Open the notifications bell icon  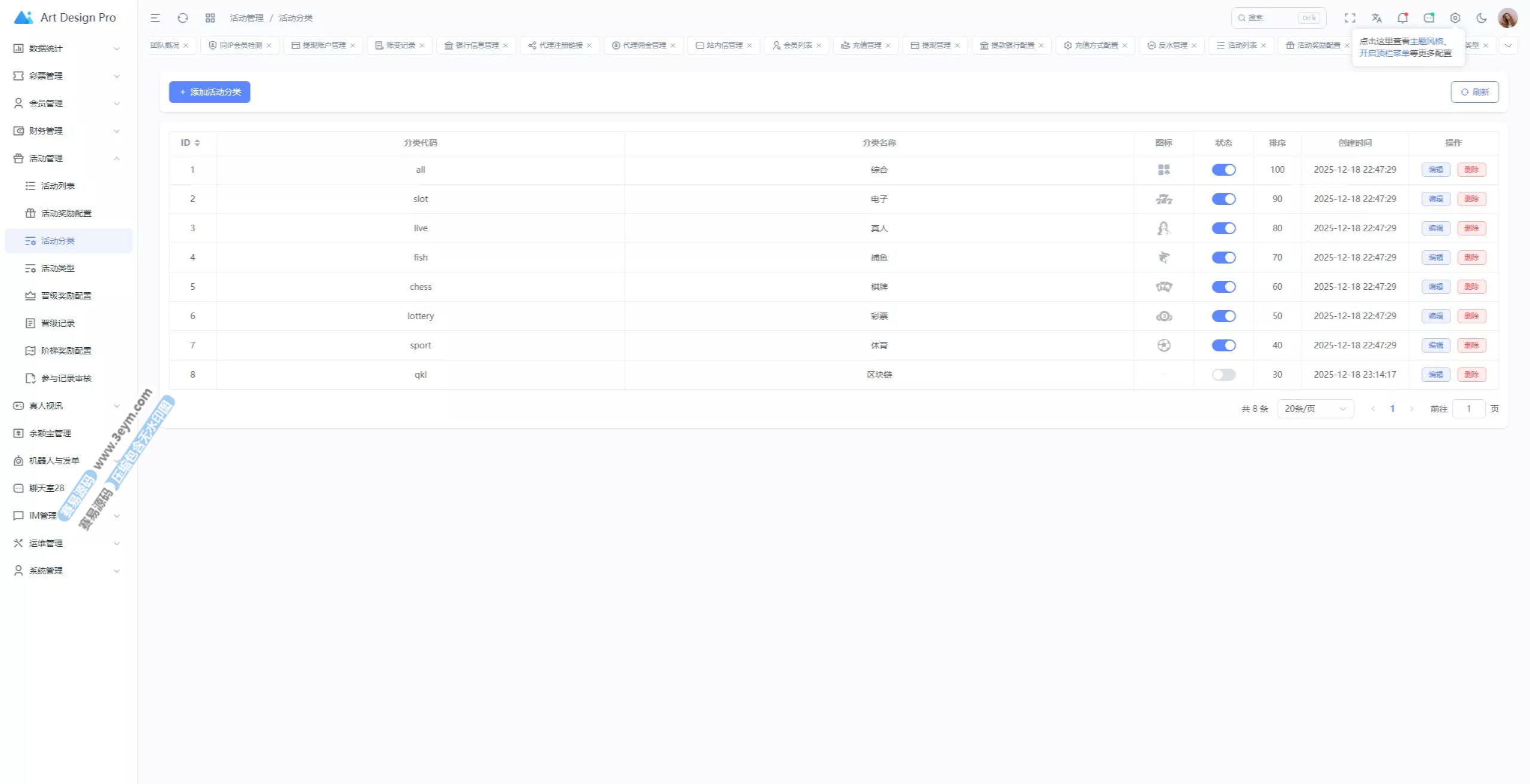1402,18
